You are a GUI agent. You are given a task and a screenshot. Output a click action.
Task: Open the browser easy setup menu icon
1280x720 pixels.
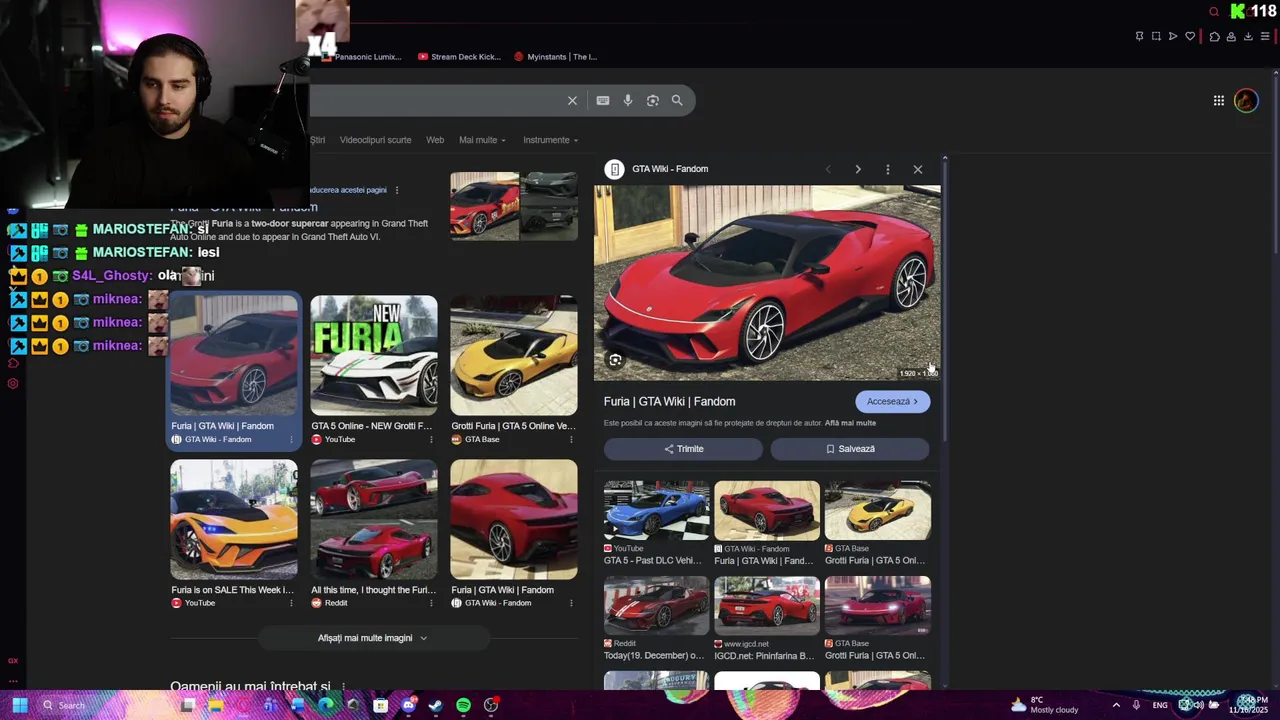[x=1265, y=36]
